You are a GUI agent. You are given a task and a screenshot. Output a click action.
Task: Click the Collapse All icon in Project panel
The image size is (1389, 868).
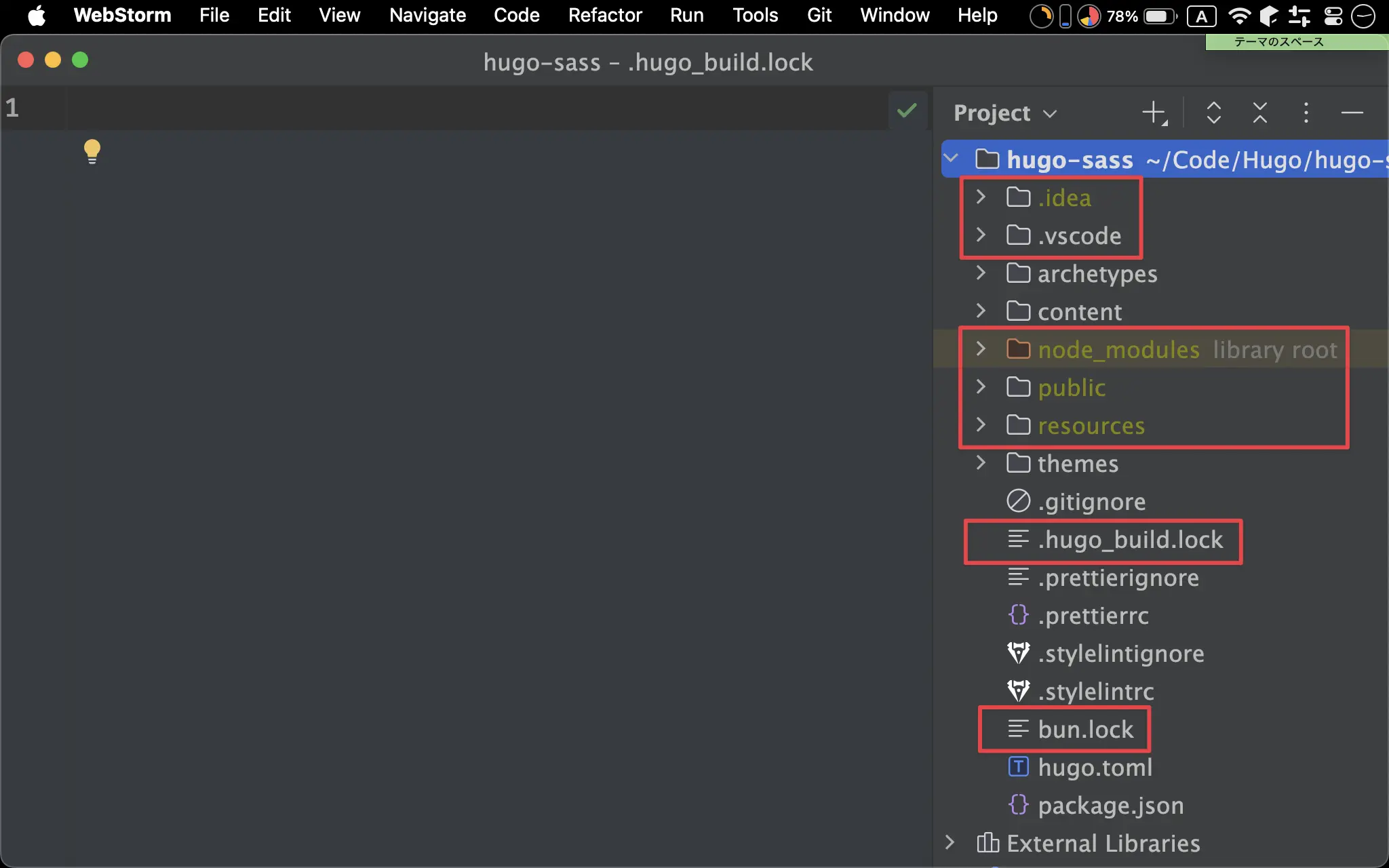pyautogui.click(x=1259, y=113)
